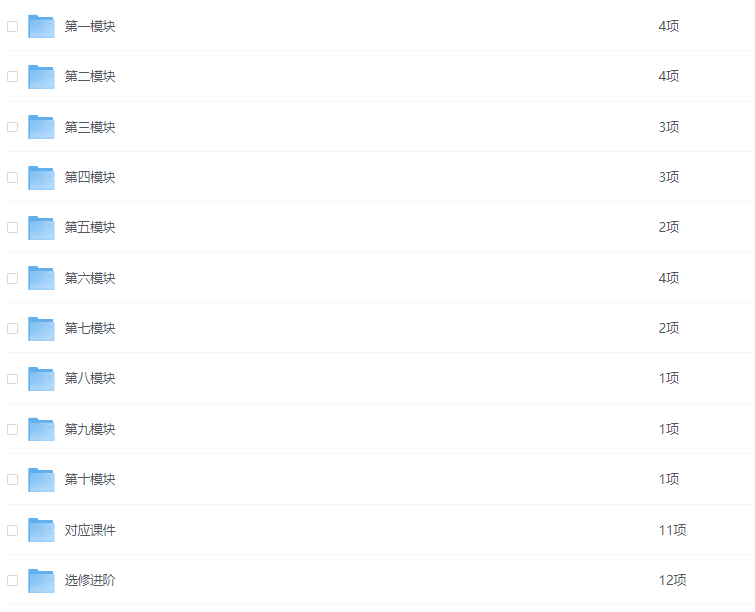Screen dimensions: 755x612
Task: Click the 第一模块 folder name
Action: [x=90, y=26]
